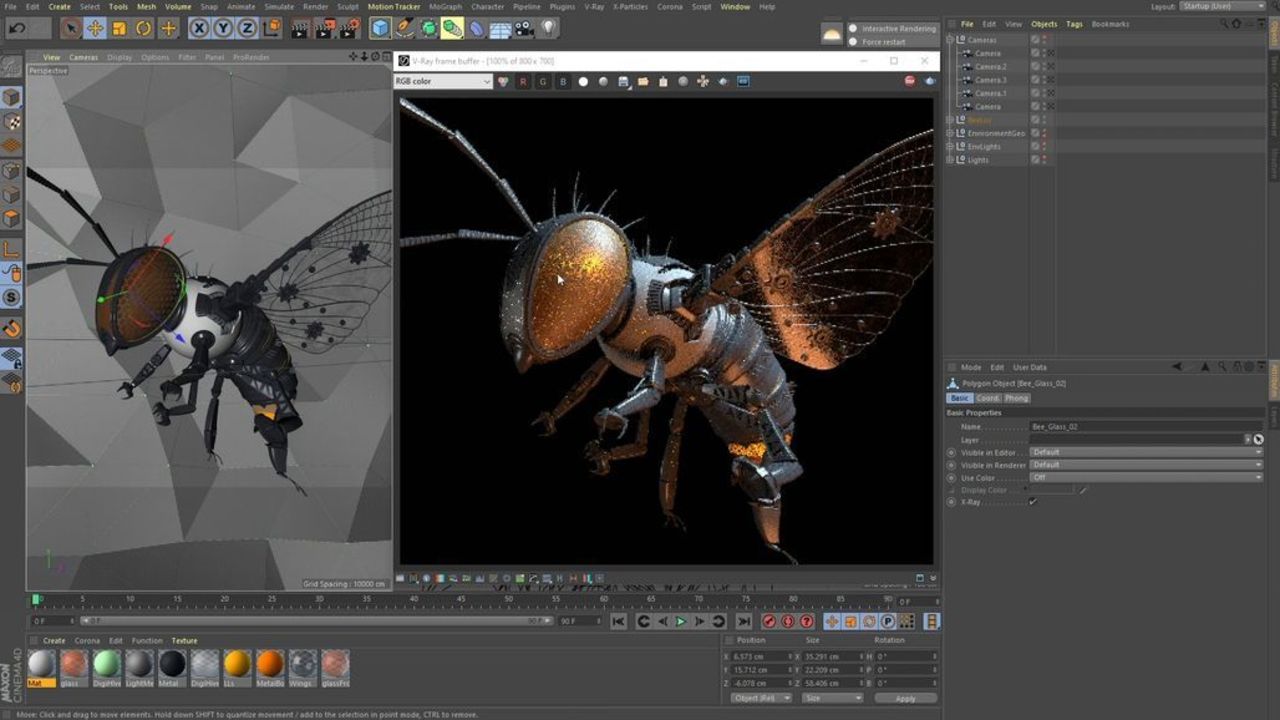Open the Cameras menu in viewport
Image resolution: width=1280 pixels, height=720 pixels.
(83, 57)
